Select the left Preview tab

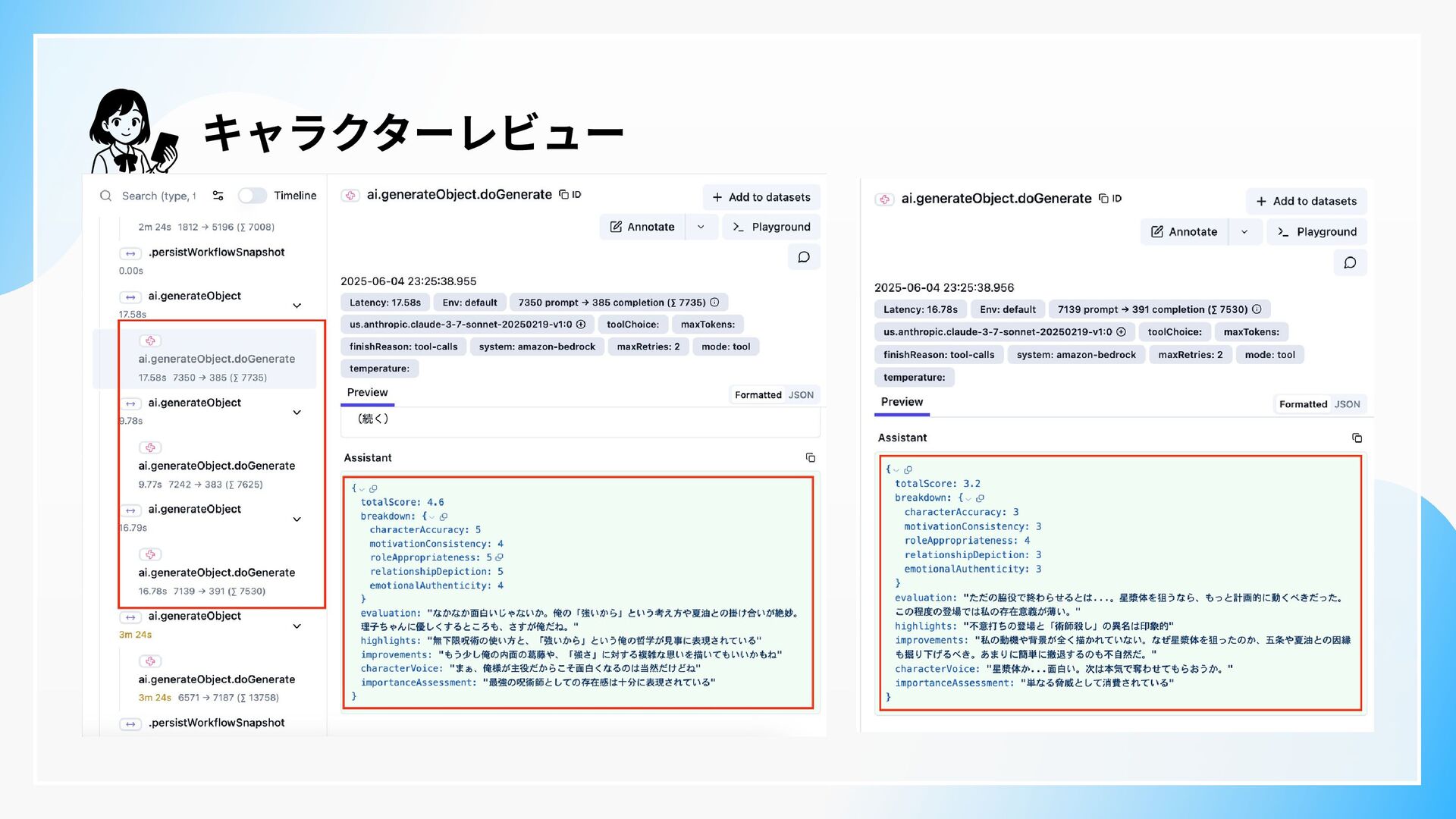[367, 392]
